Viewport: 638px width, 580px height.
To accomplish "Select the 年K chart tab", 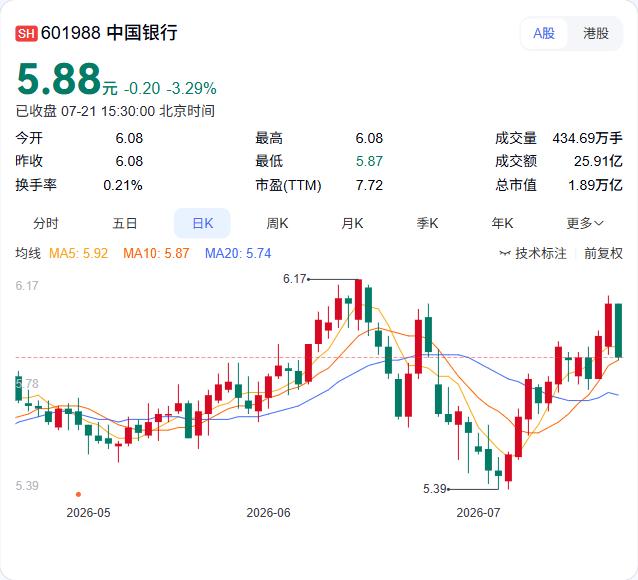I will tap(502, 223).
